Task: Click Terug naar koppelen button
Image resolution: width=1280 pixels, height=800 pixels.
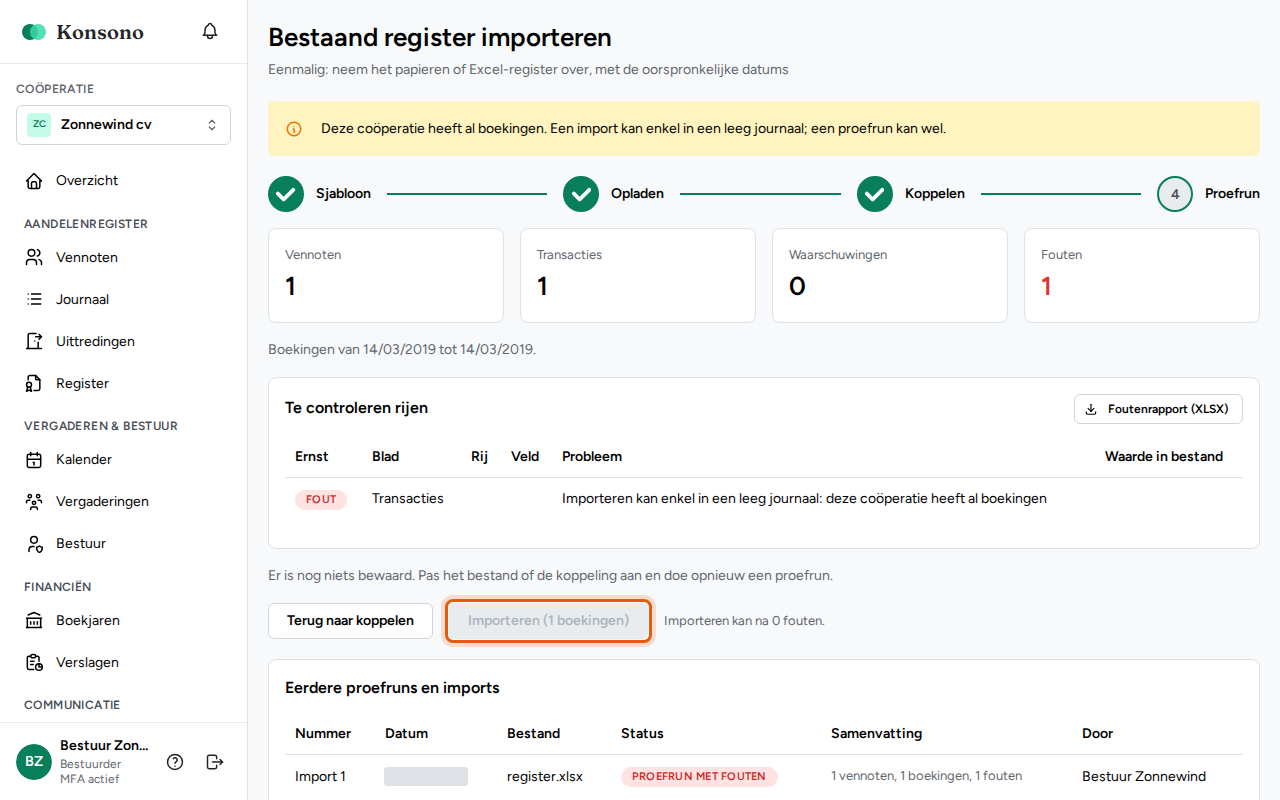Action: [x=350, y=621]
